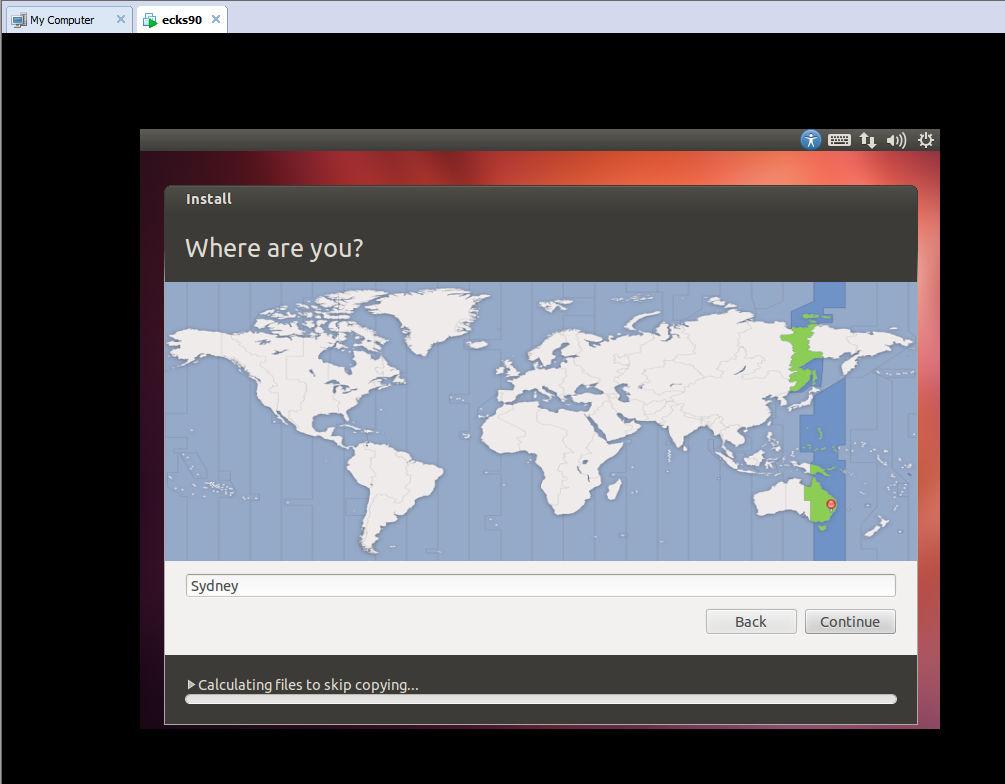Expand the Calculating files to skip details
The image size is (1005, 784).
[x=191, y=685]
